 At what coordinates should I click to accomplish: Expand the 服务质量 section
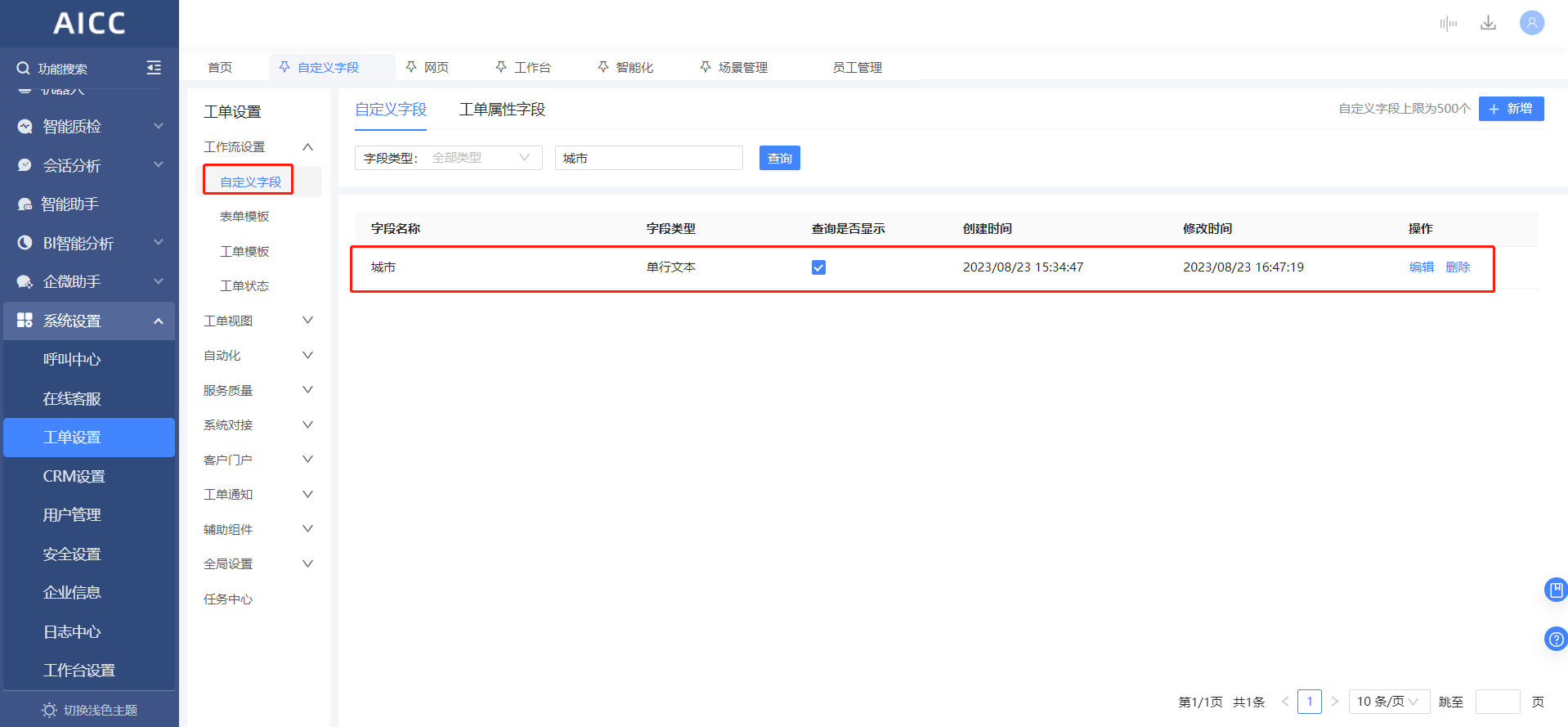pos(307,390)
